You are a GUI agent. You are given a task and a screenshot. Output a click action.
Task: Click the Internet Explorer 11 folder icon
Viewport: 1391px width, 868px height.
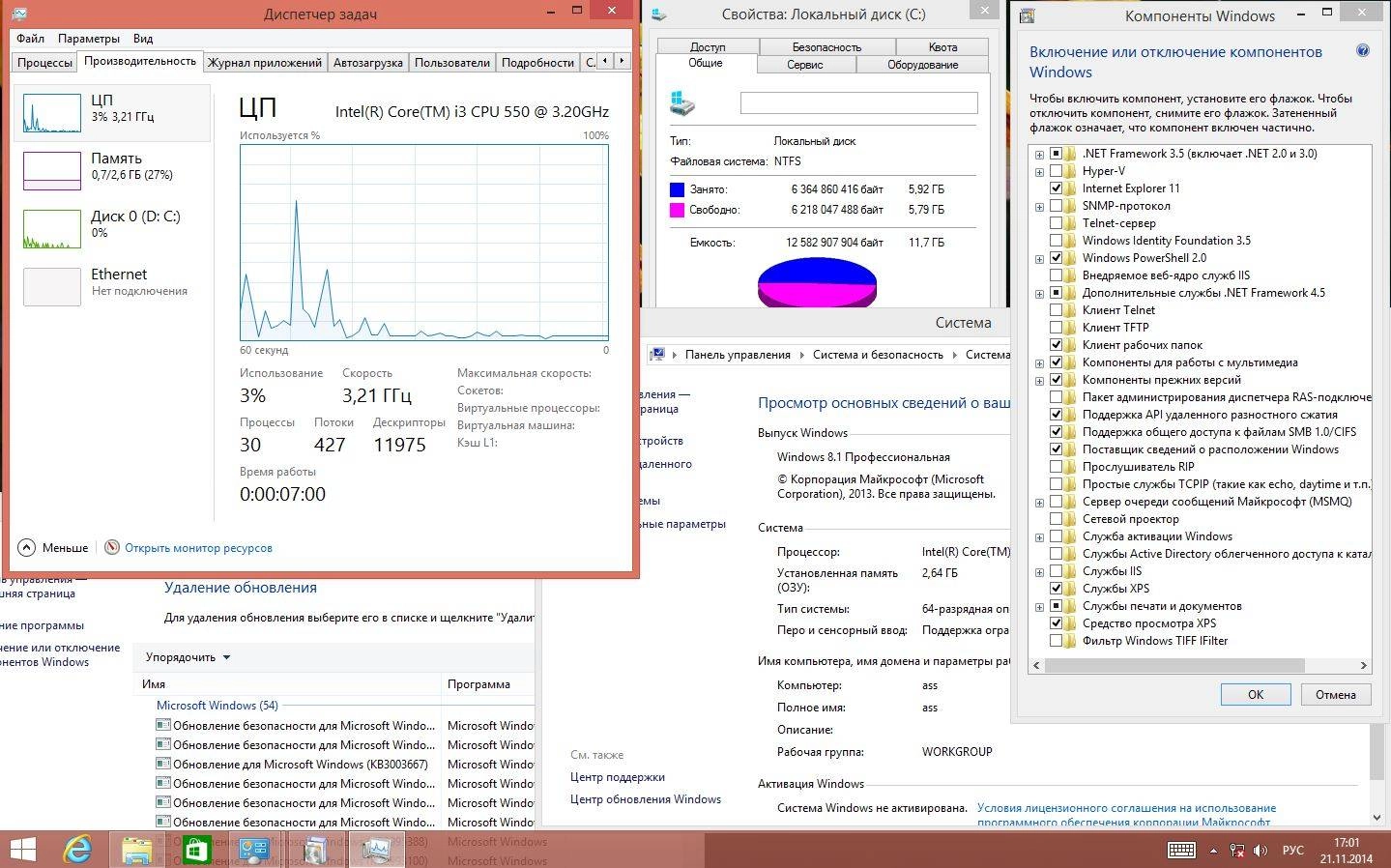(x=1071, y=188)
